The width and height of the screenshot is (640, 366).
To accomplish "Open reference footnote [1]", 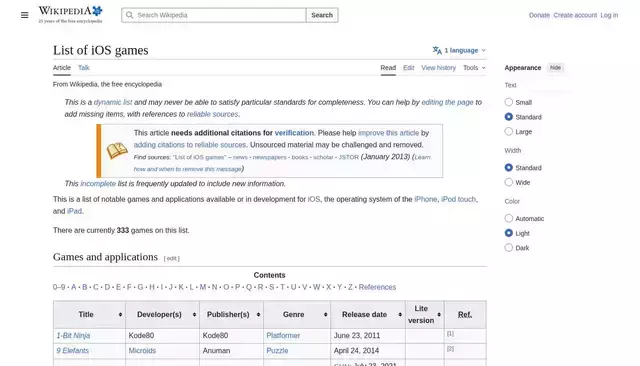I will [x=450, y=334].
